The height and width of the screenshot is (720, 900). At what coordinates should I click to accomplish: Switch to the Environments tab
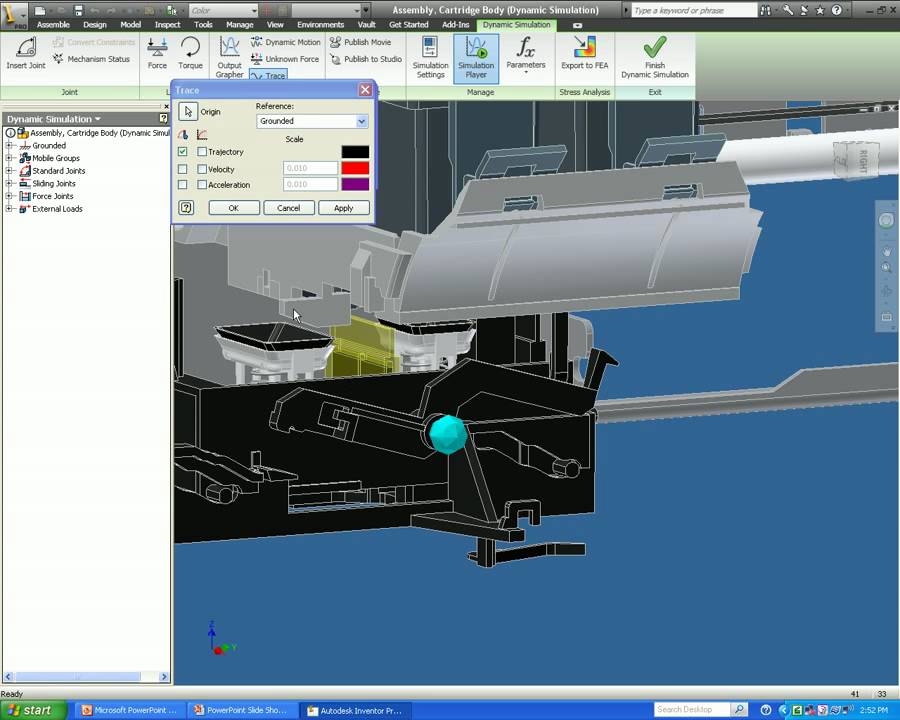coord(320,25)
